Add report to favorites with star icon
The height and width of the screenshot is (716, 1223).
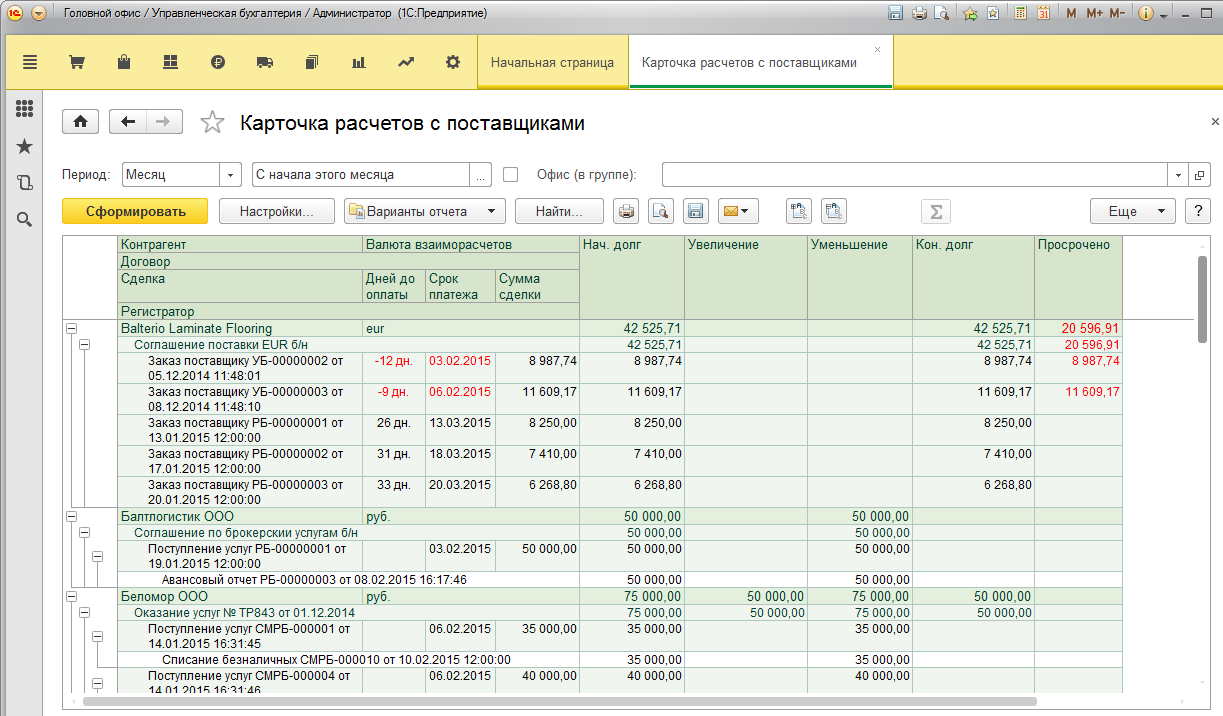click(x=212, y=123)
